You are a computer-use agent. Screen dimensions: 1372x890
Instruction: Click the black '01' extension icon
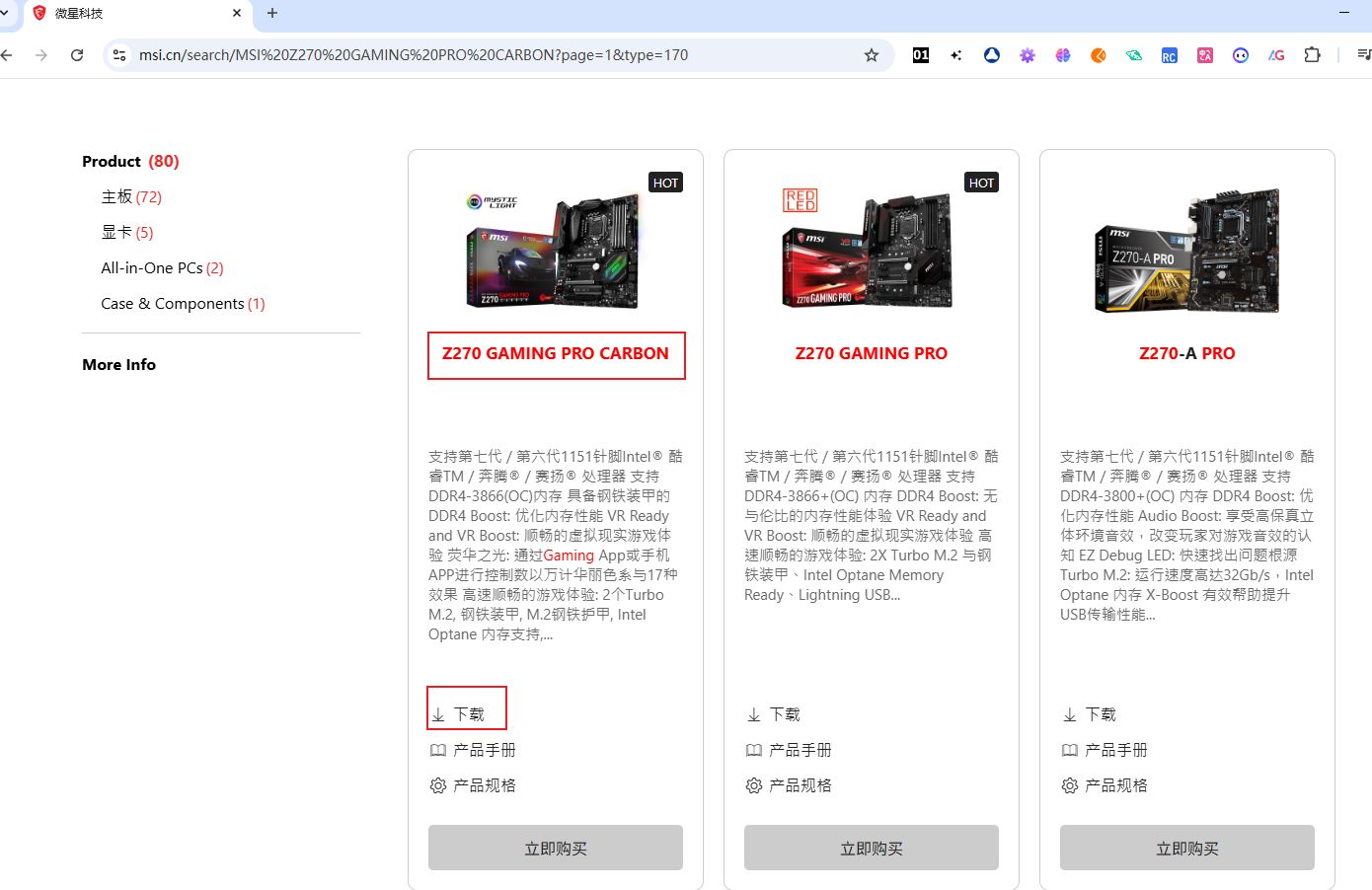[921, 55]
